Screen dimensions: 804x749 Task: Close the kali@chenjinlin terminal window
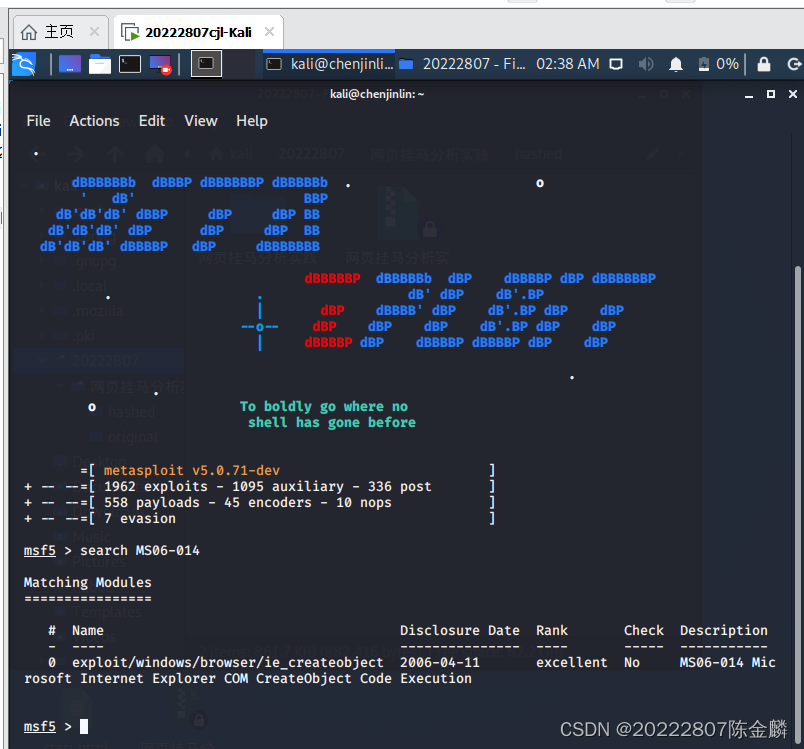click(793, 94)
